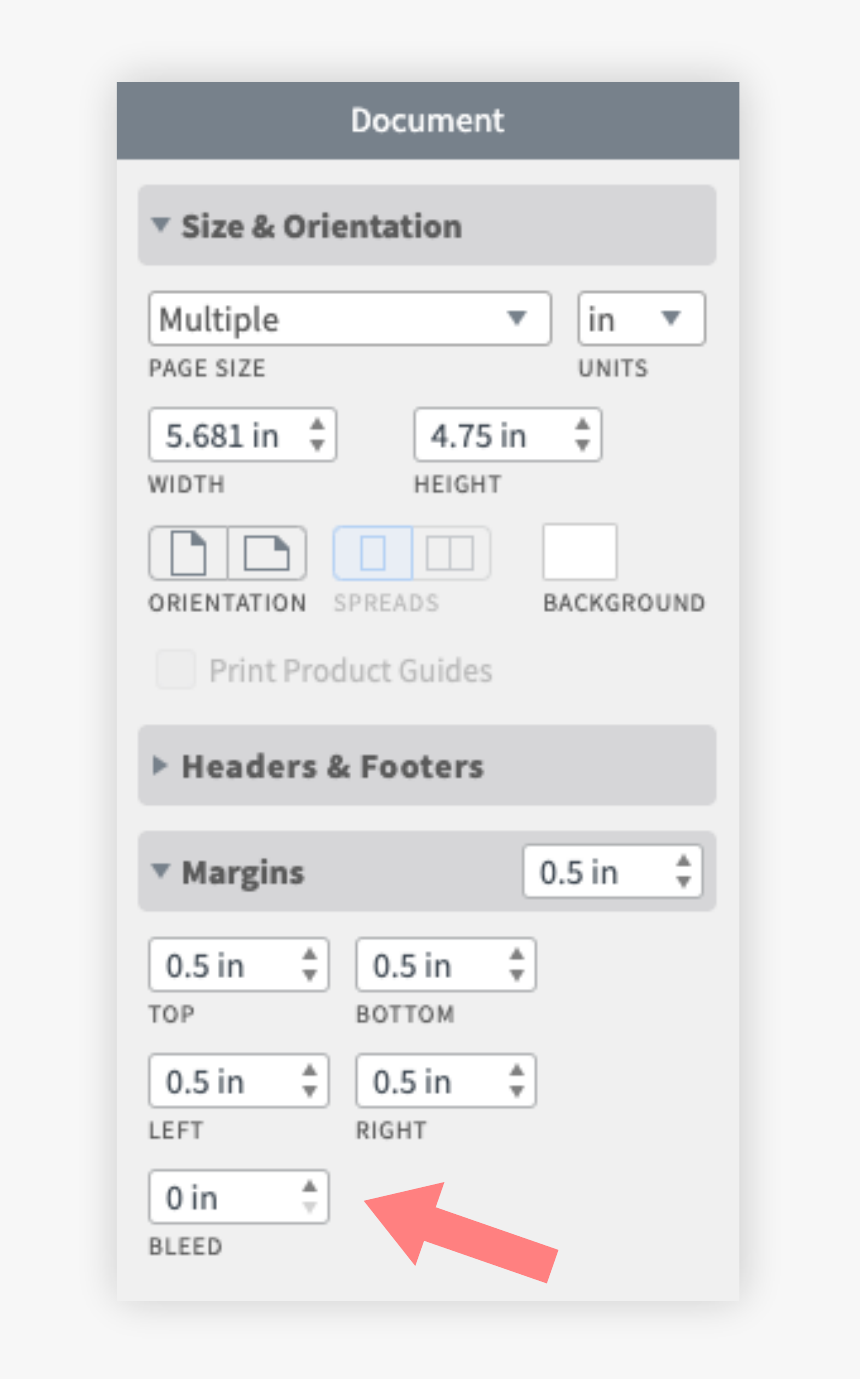
Task: Expand the Headers & Footers section
Action: [332, 766]
